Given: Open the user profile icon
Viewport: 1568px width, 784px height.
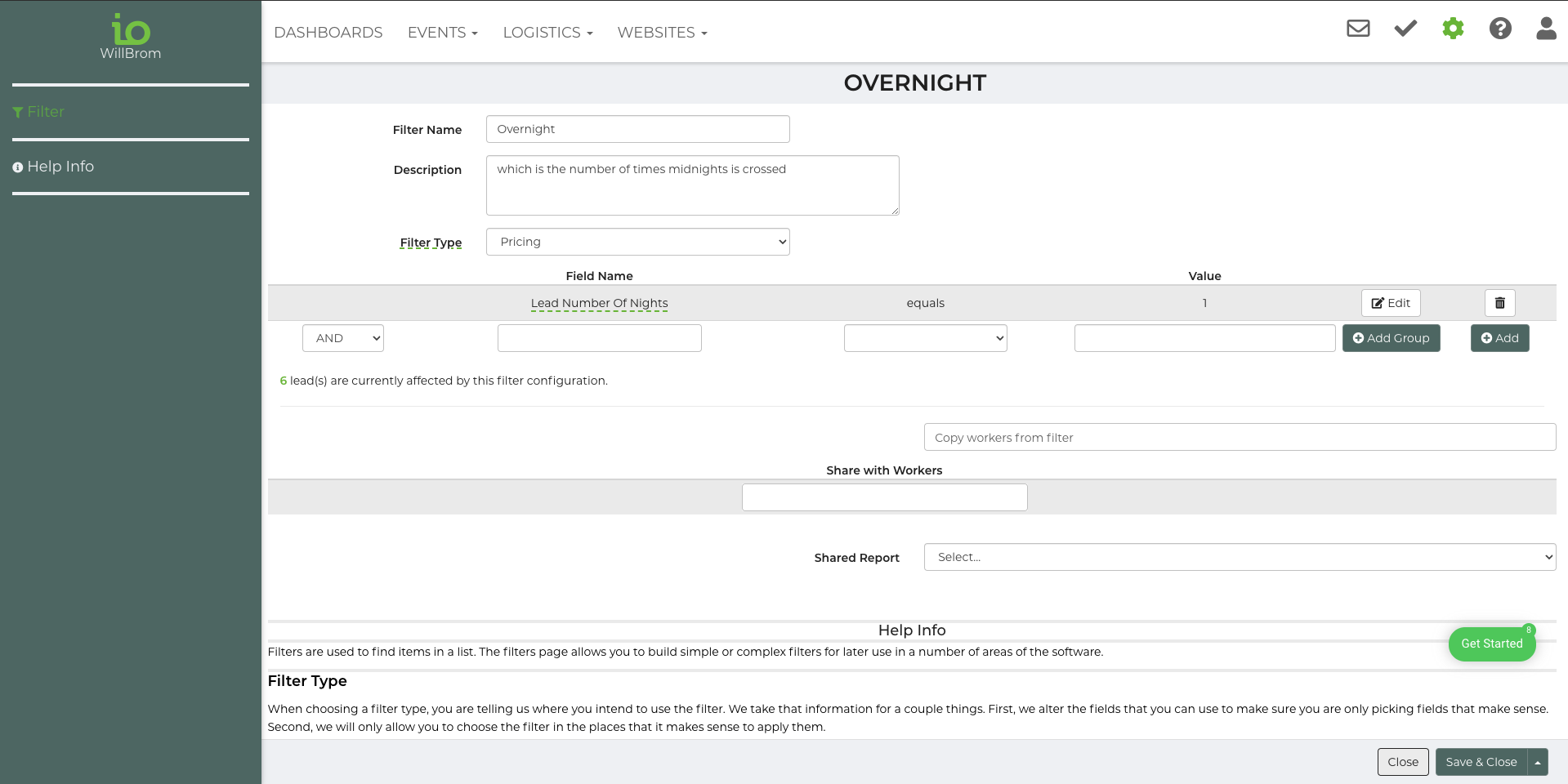Looking at the screenshot, I should point(1546,29).
